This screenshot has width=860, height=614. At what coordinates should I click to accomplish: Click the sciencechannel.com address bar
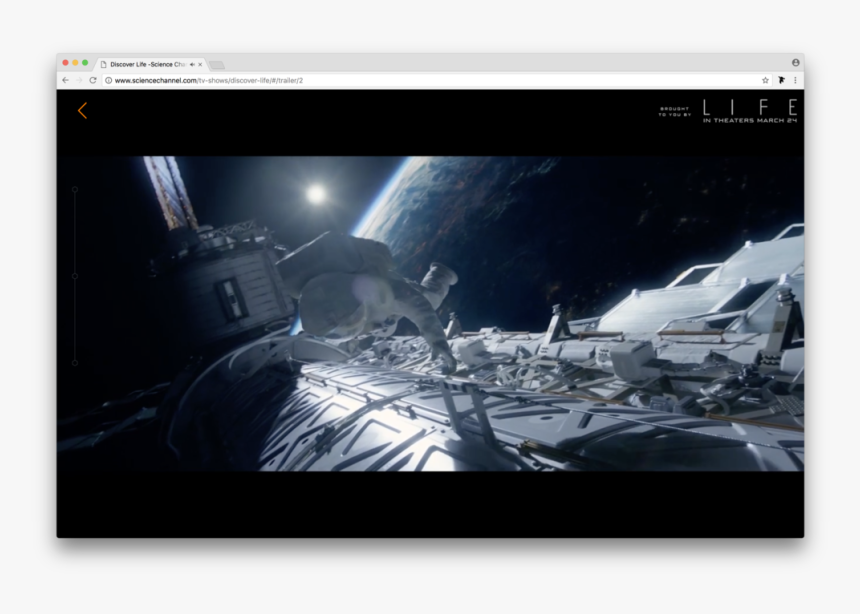coord(433,80)
